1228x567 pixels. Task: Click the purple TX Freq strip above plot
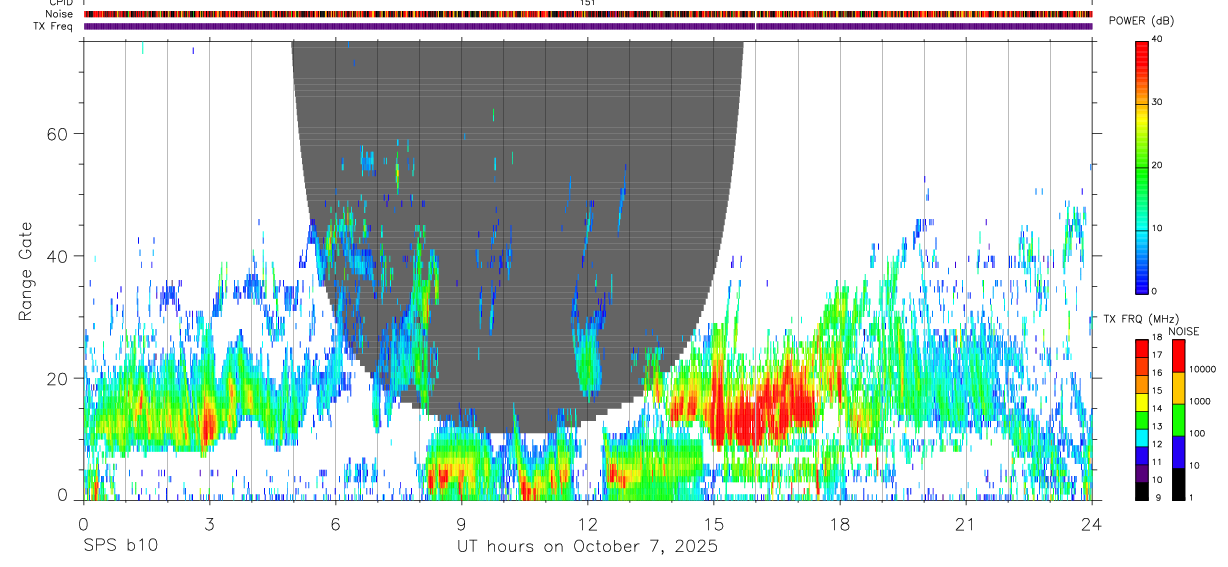click(x=588, y=26)
